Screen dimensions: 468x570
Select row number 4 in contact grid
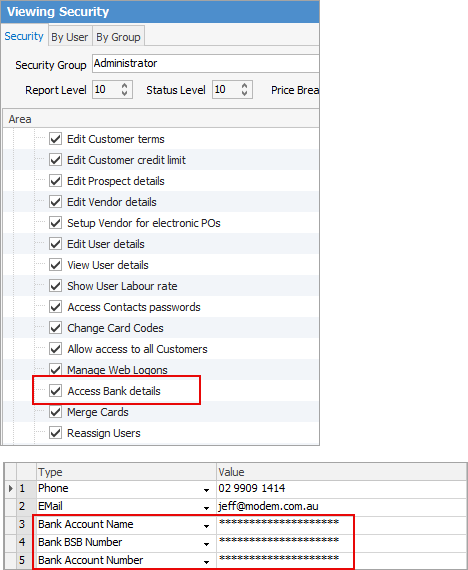tap(26, 542)
